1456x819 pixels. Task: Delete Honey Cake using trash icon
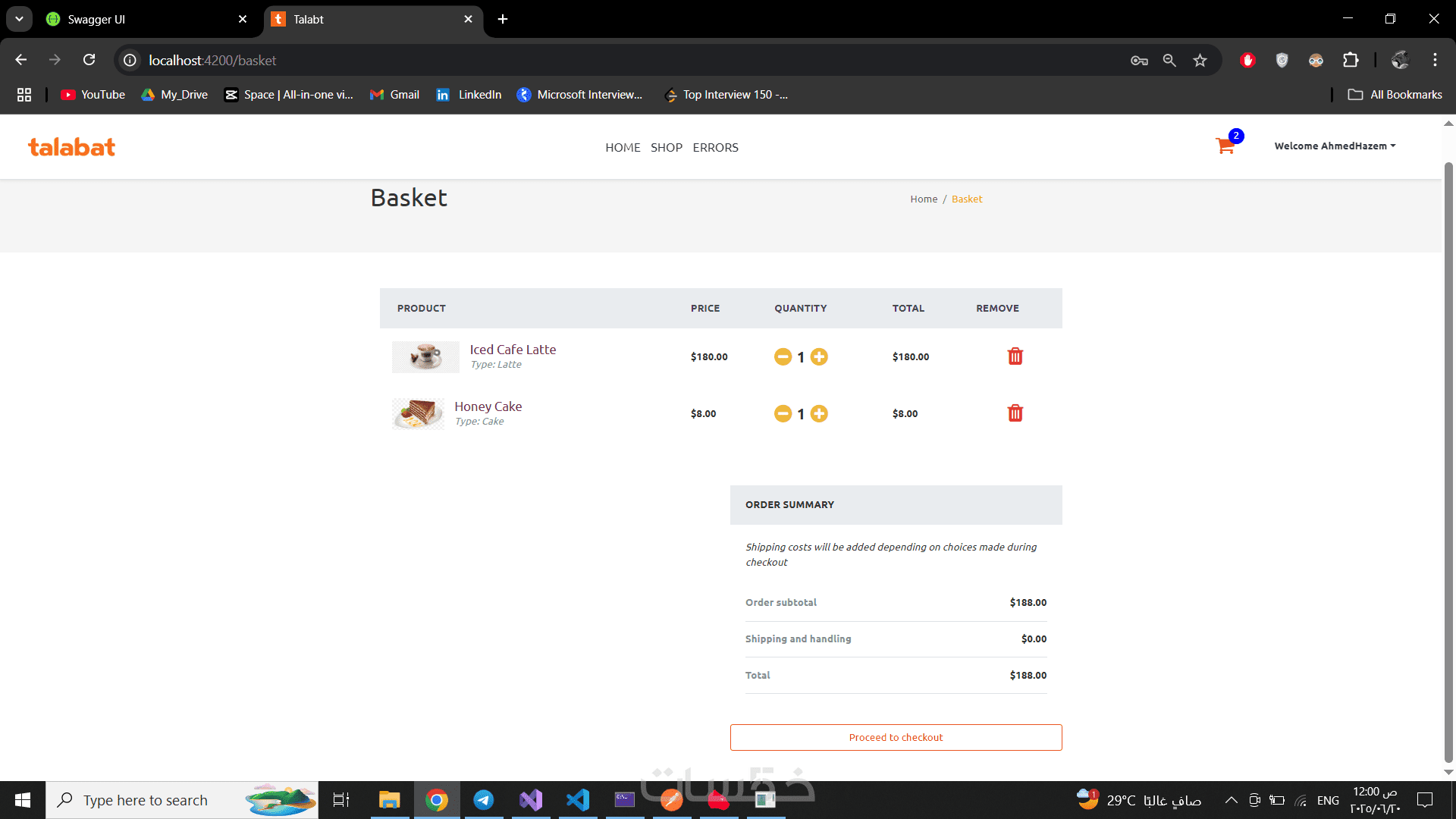(x=1015, y=413)
